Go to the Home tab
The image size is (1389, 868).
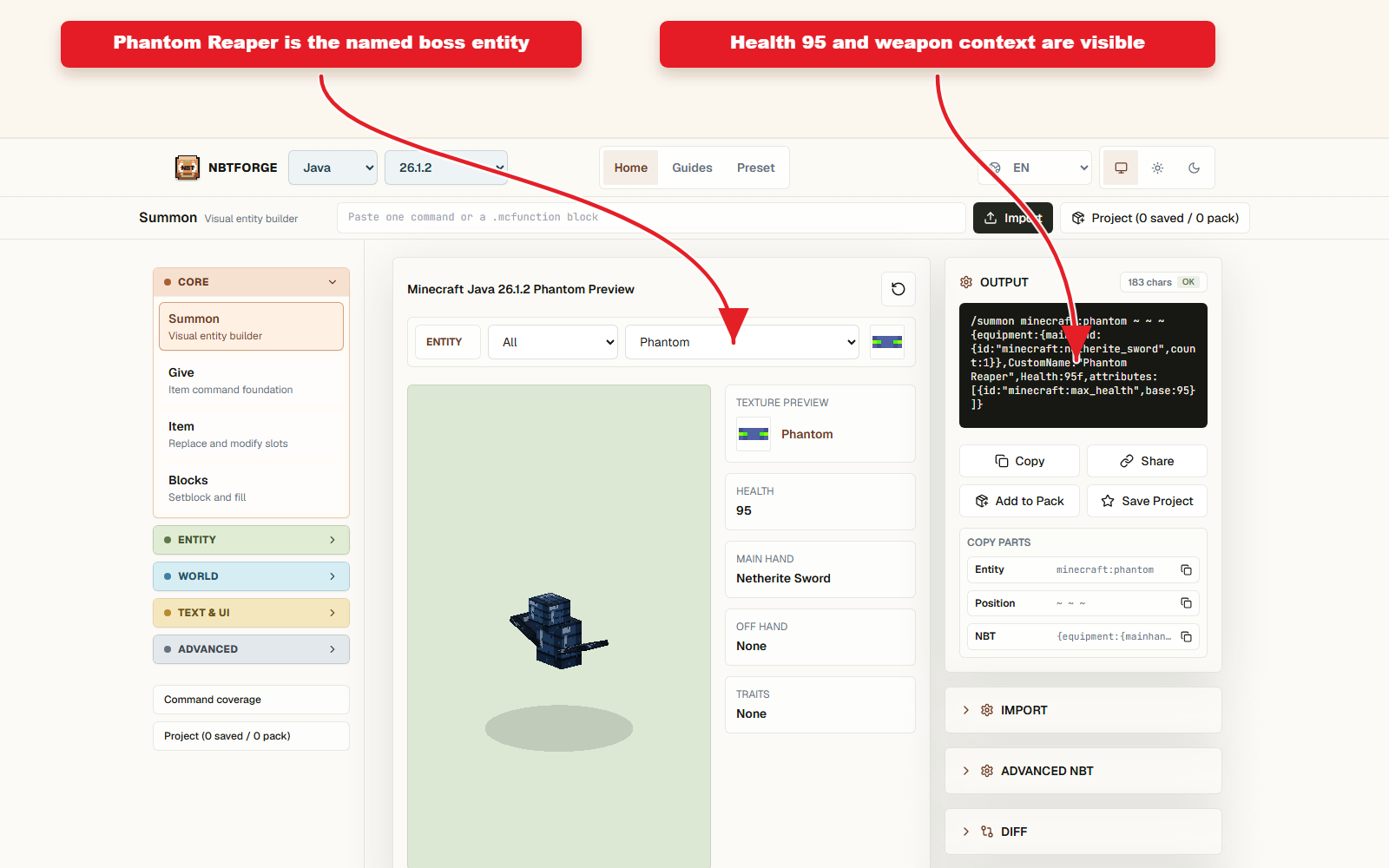pos(631,168)
